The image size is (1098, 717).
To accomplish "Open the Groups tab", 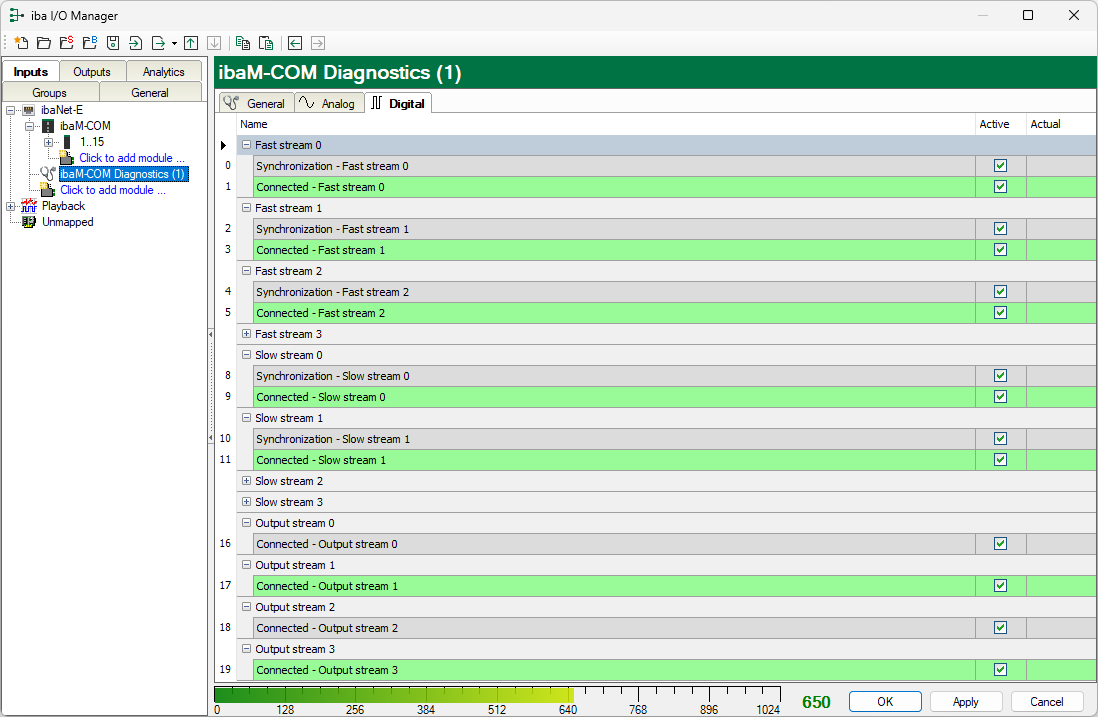I will [x=50, y=92].
